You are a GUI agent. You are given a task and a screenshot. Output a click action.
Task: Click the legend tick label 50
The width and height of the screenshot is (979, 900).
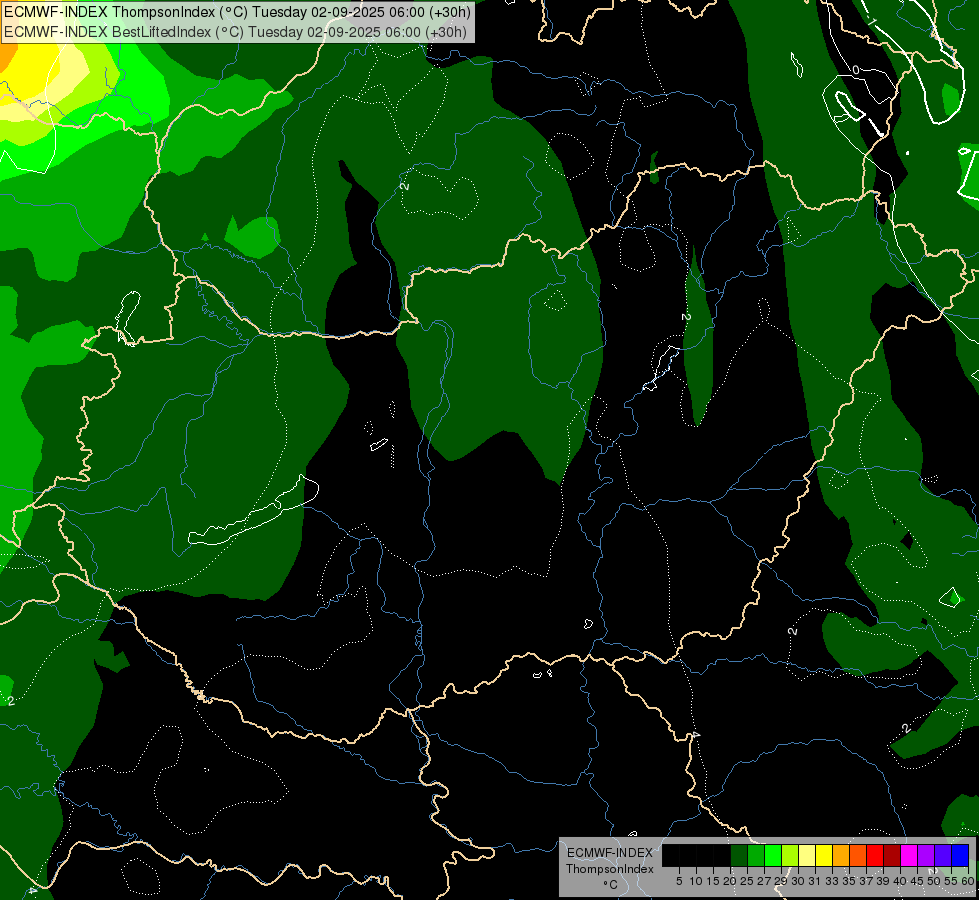[x=934, y=881]
